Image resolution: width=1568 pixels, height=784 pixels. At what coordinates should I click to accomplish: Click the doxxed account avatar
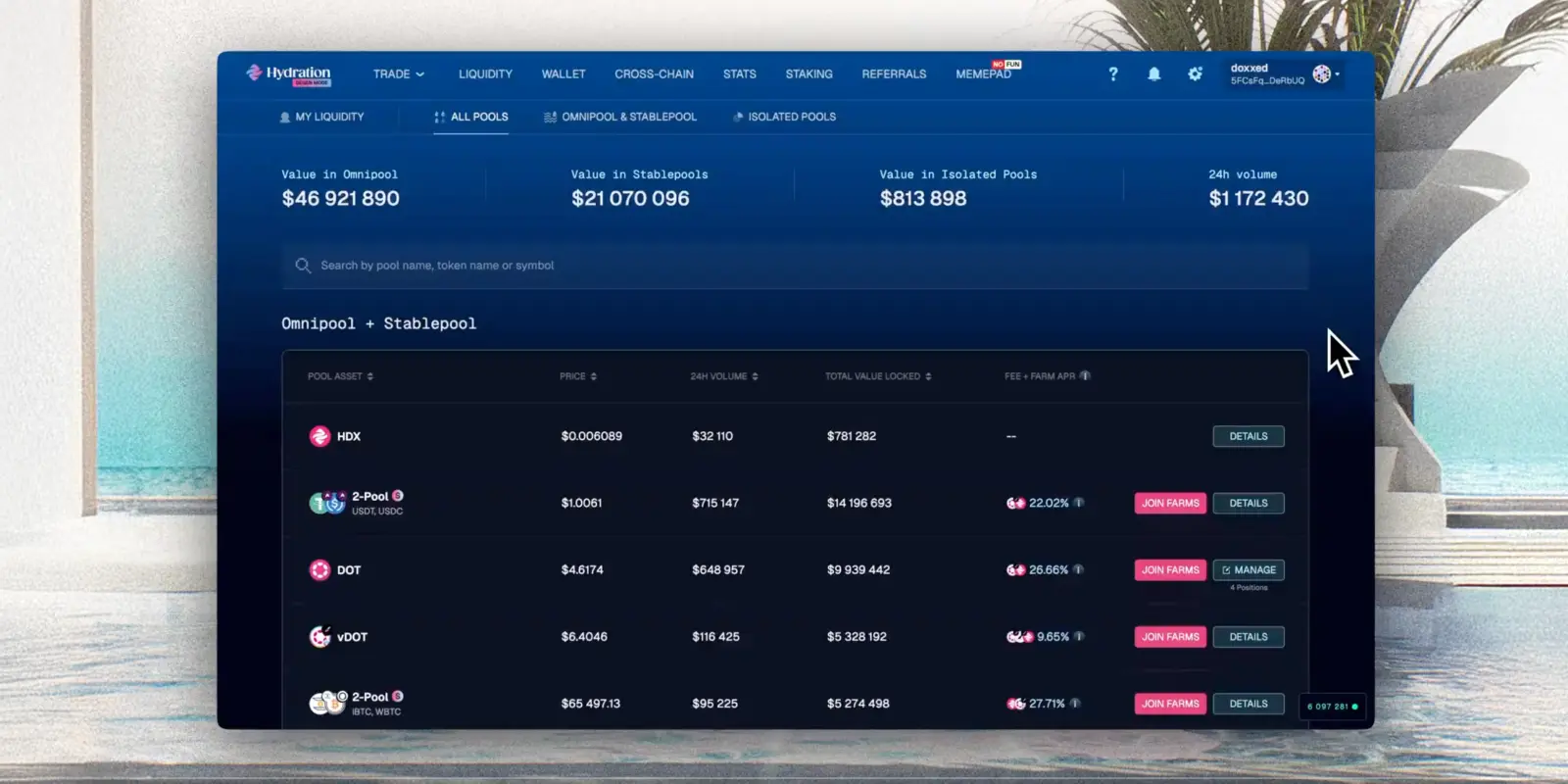tap(1321, 73)
